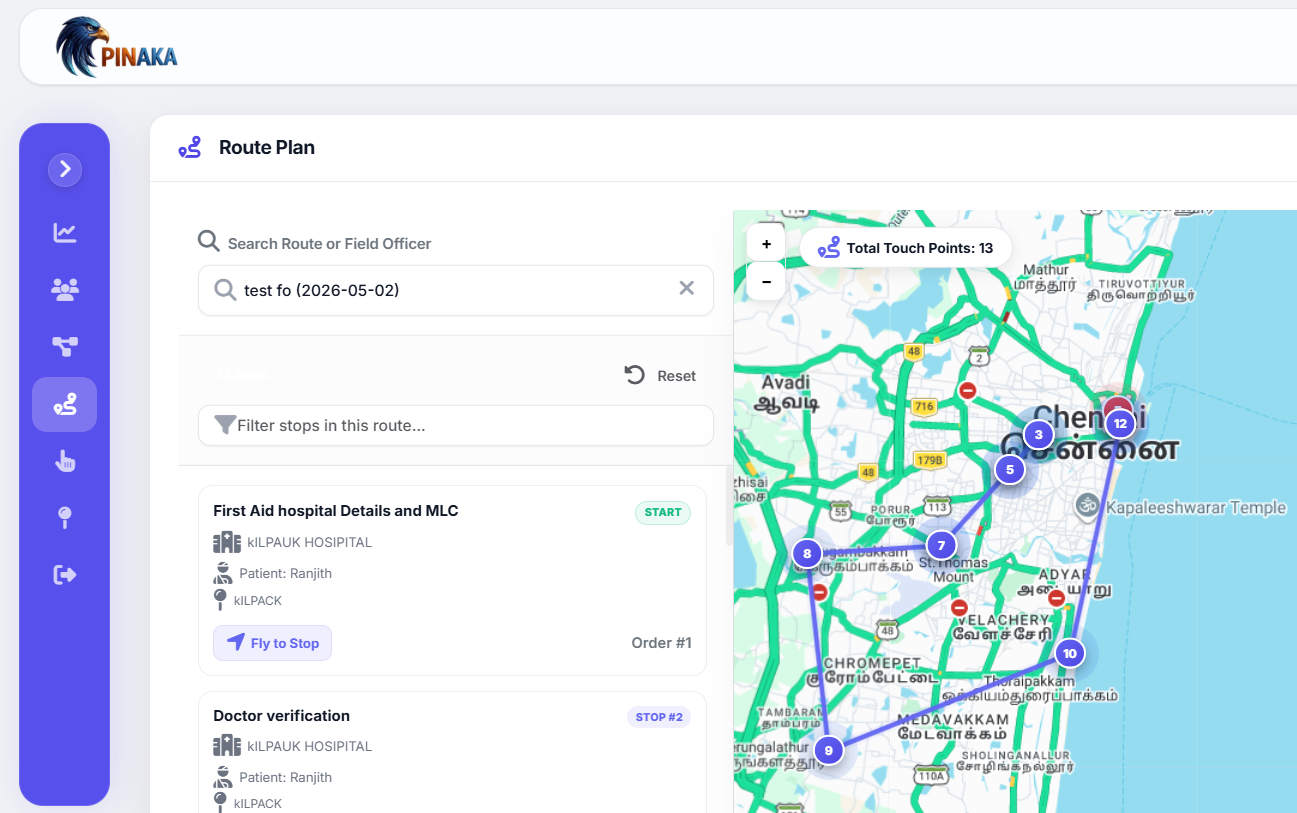Open the analytics chart sidebar icon
Viewport: 1297px width, 813px height.
(65, 233)
